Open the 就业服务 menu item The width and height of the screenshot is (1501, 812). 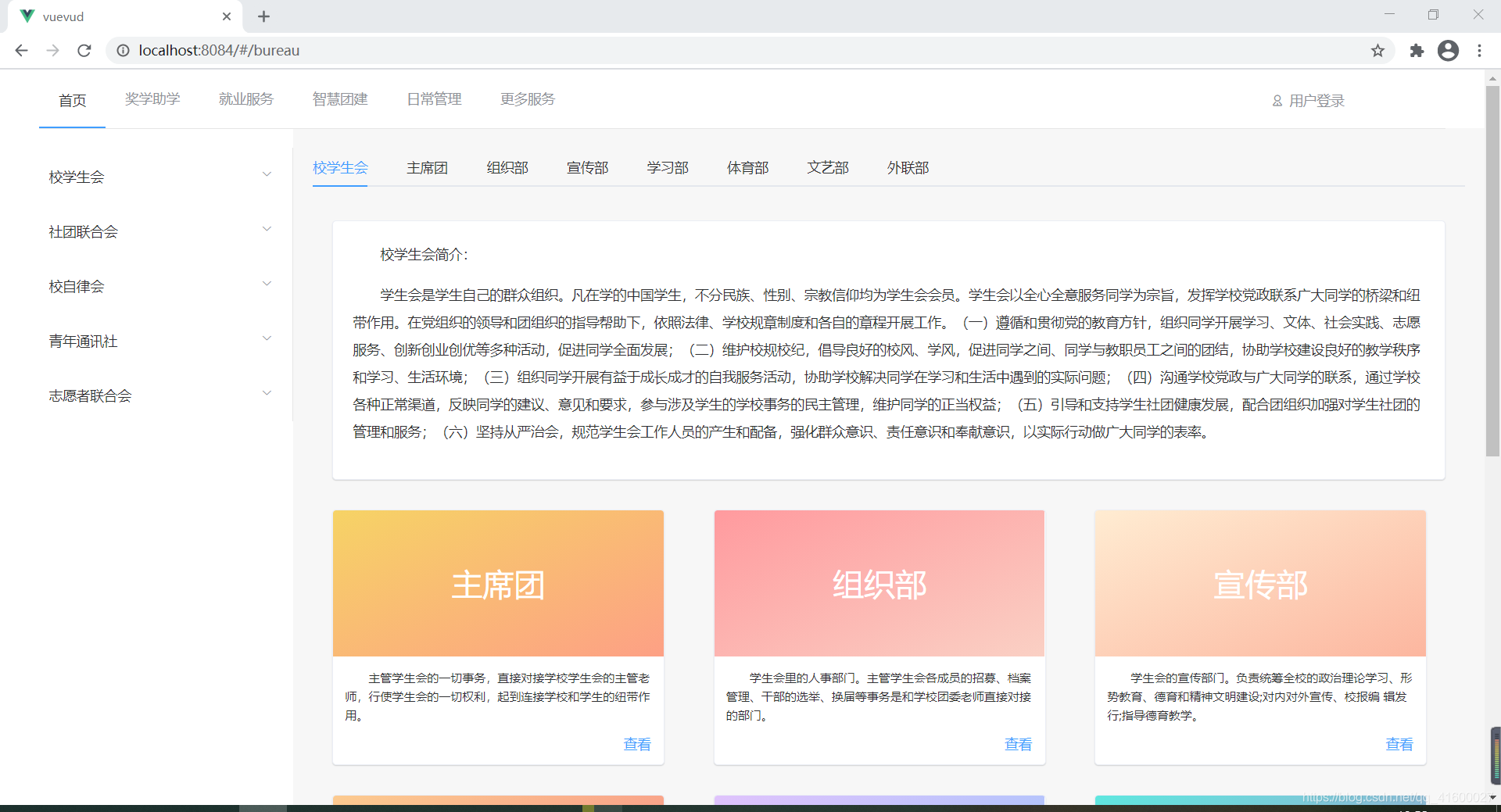click(246, 99)
